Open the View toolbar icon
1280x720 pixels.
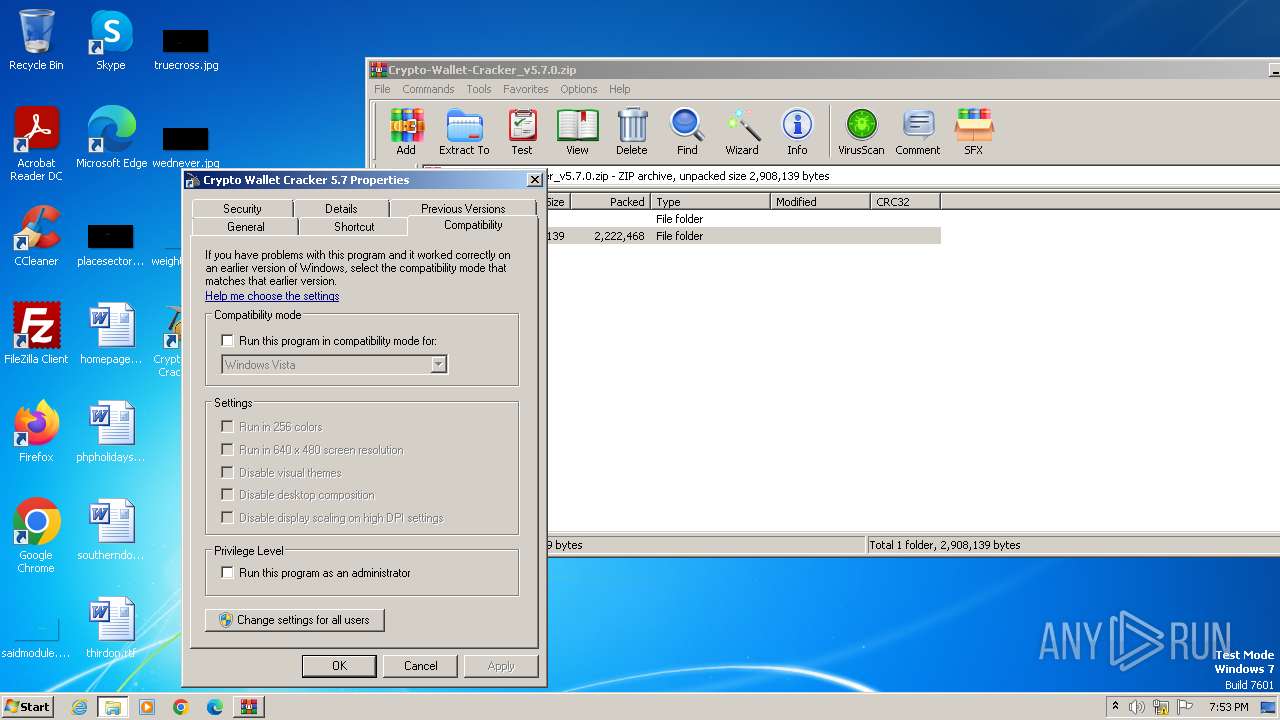coord(577,131)
